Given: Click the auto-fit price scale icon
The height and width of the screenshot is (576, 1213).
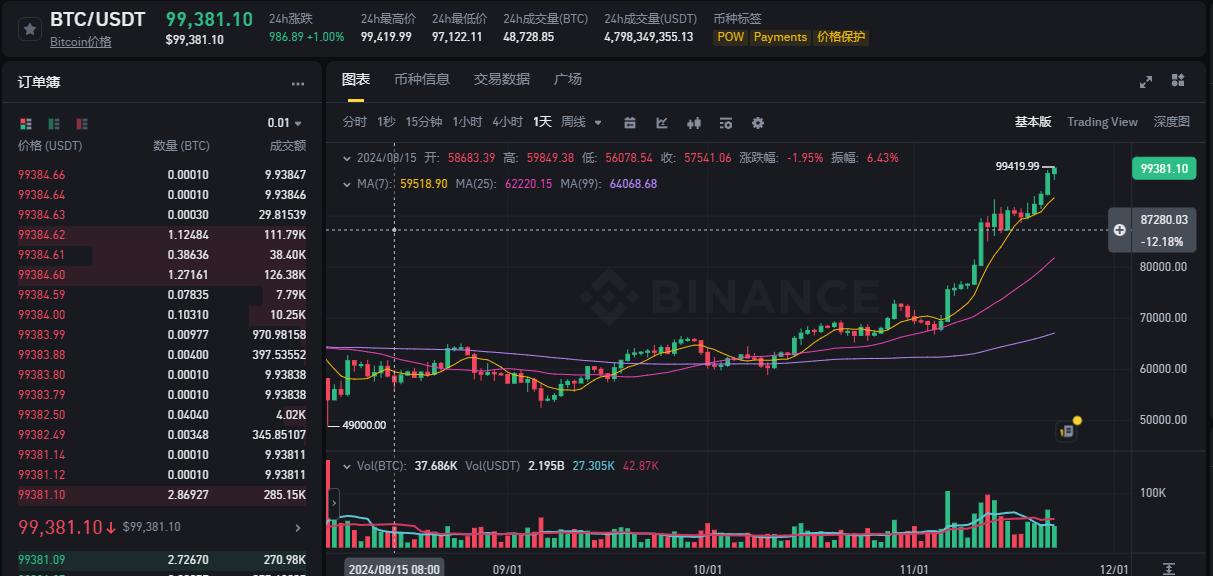Looking at the screenshot, I should pyautogui.click(x=1169, y=568).
